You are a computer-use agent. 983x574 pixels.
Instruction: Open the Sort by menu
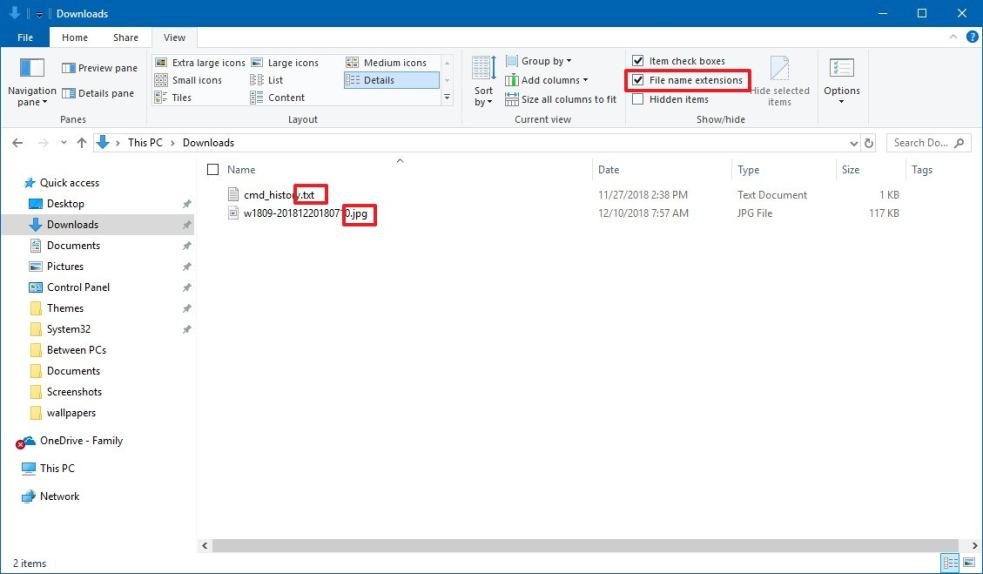[484, 82]
